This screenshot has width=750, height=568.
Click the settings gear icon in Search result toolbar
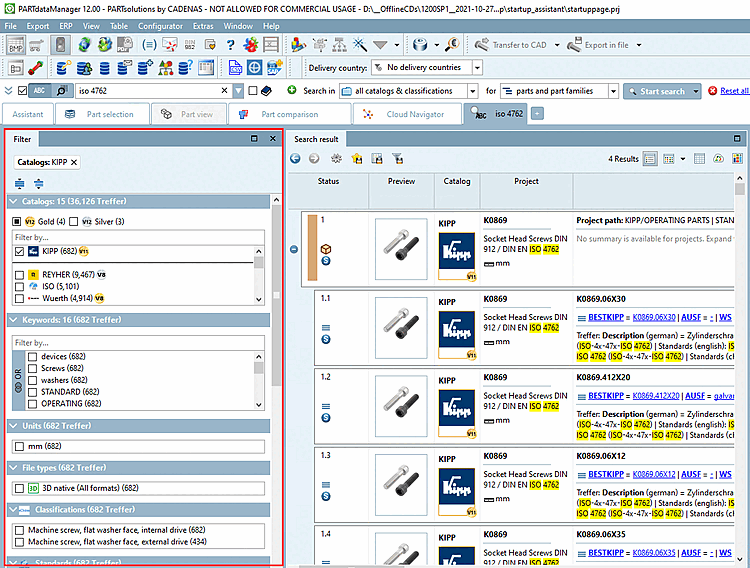point(336,159)
